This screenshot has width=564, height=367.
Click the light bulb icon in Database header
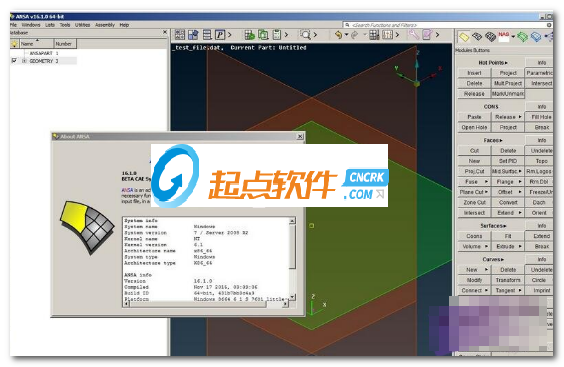point(14,44)
